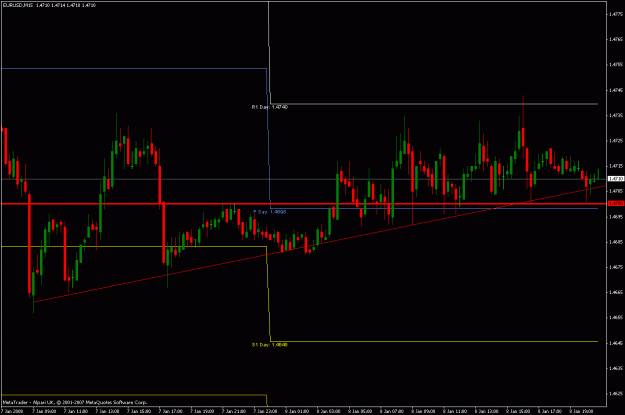Click the 8 Jan 05:00 time label
This screenshot has width=625, height=415.
tap(360, 411)
